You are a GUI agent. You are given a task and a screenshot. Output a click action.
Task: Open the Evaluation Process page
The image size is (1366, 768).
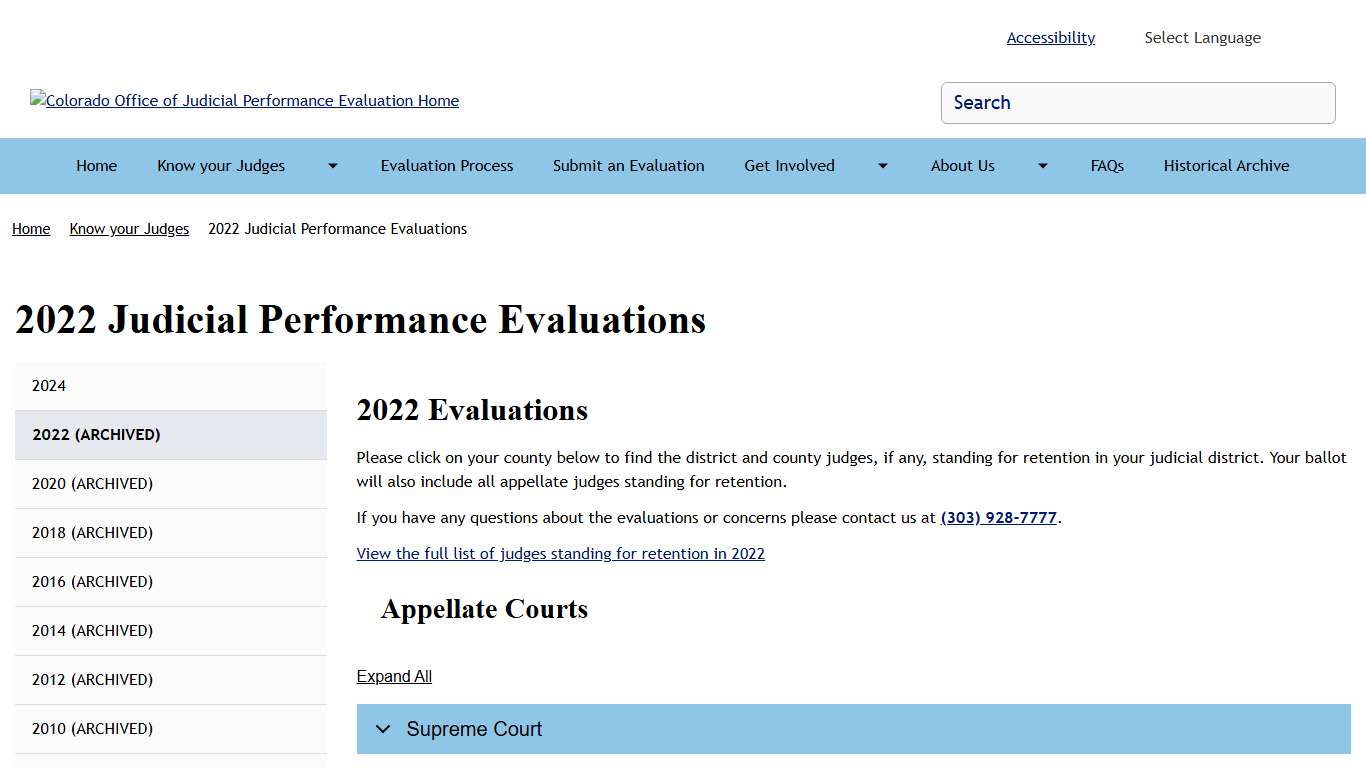(446, 166)
